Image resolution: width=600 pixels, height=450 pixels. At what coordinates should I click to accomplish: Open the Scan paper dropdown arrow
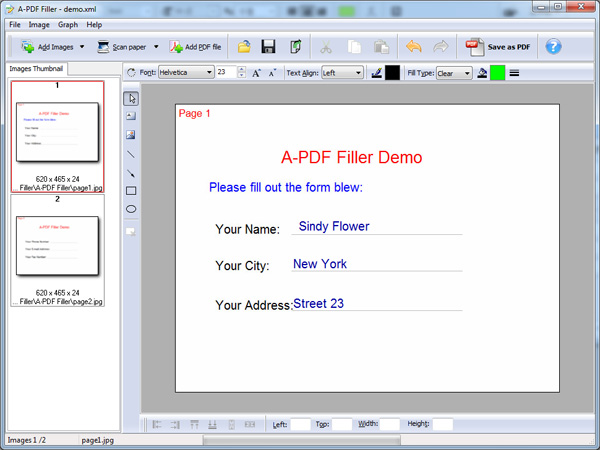(x=156, y=47)
